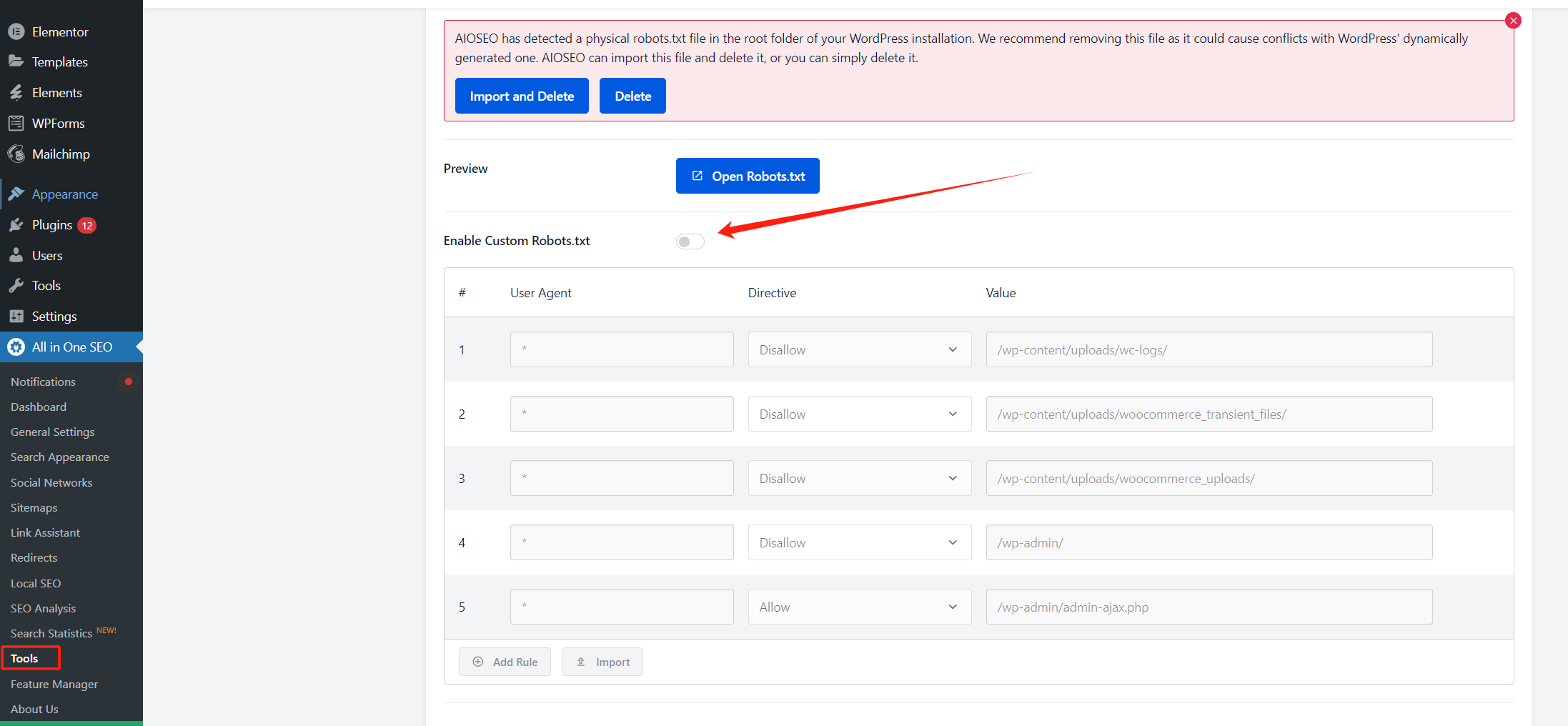The height and width of the screenshot is (726, 1568).
Task: Click the external link icon on Open Robots.txt
Action: tap(698, 176)
